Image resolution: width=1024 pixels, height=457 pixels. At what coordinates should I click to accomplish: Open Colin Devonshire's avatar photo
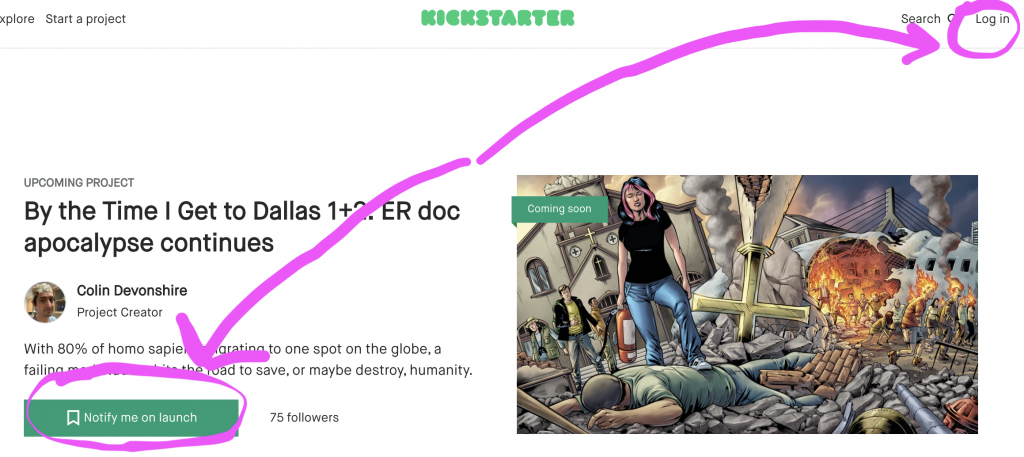coord(45,302)
